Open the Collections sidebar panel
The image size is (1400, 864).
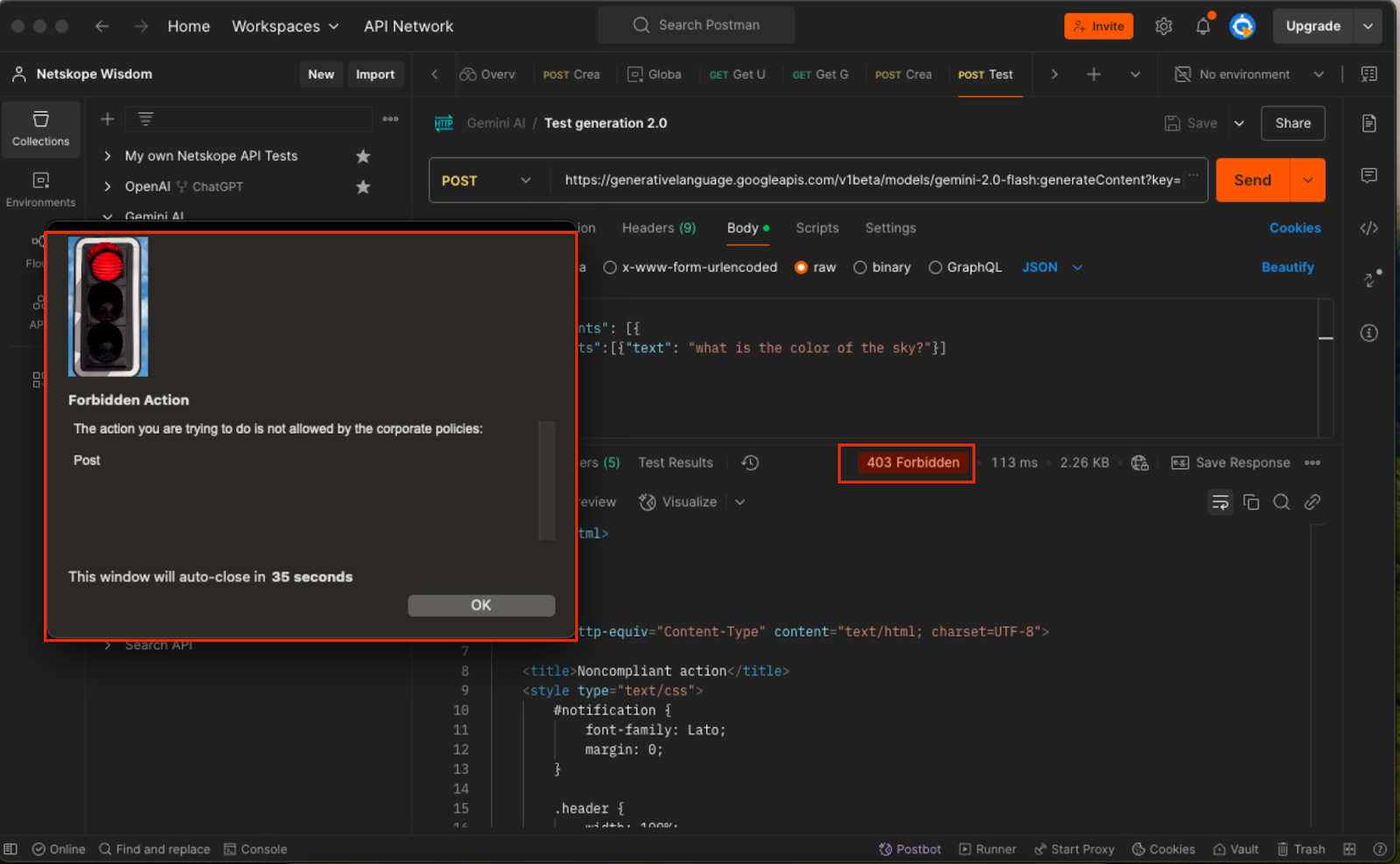pyautogui.click(x=40, y=129)
